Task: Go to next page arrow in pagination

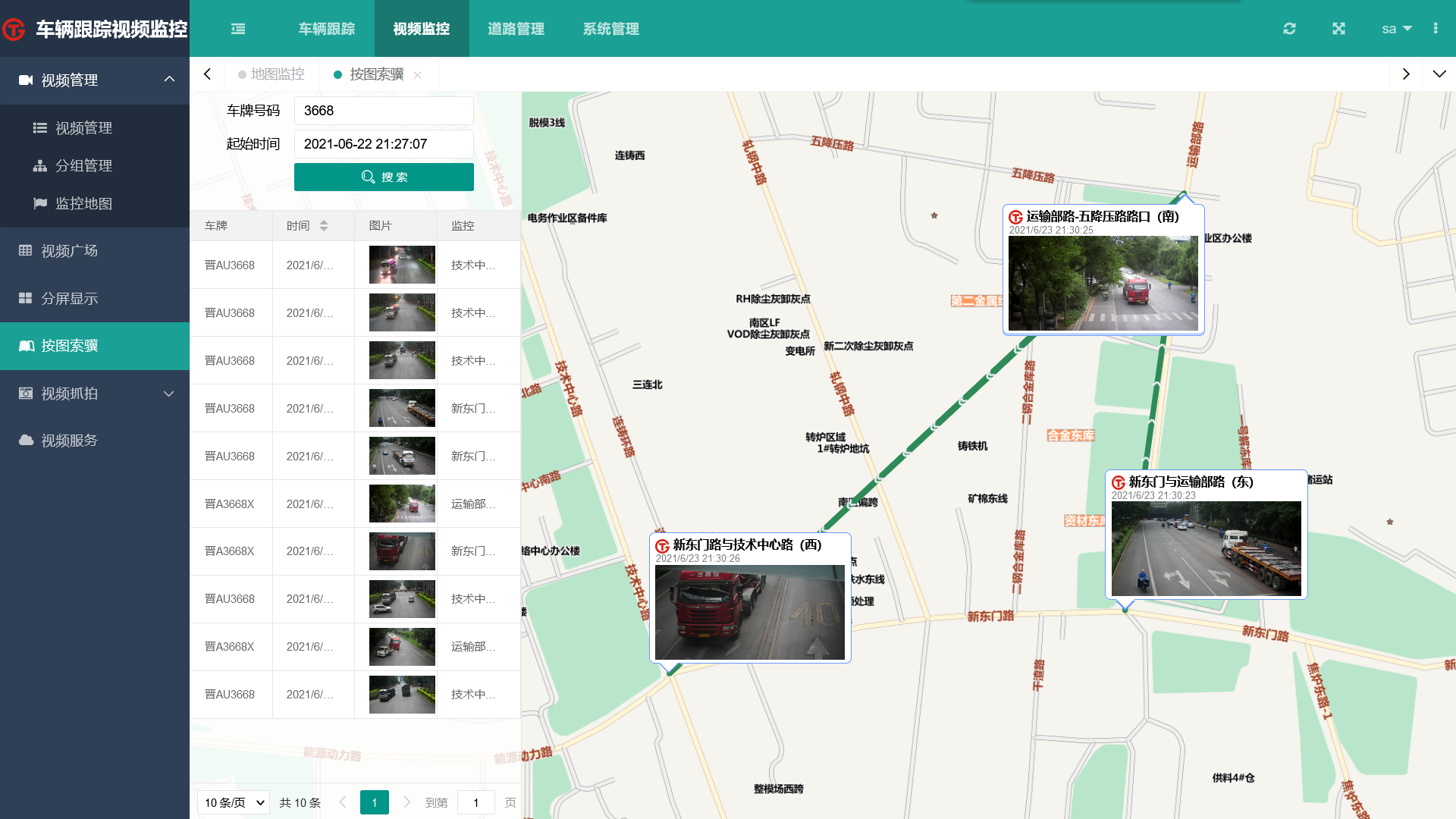Action: [407, 802]
